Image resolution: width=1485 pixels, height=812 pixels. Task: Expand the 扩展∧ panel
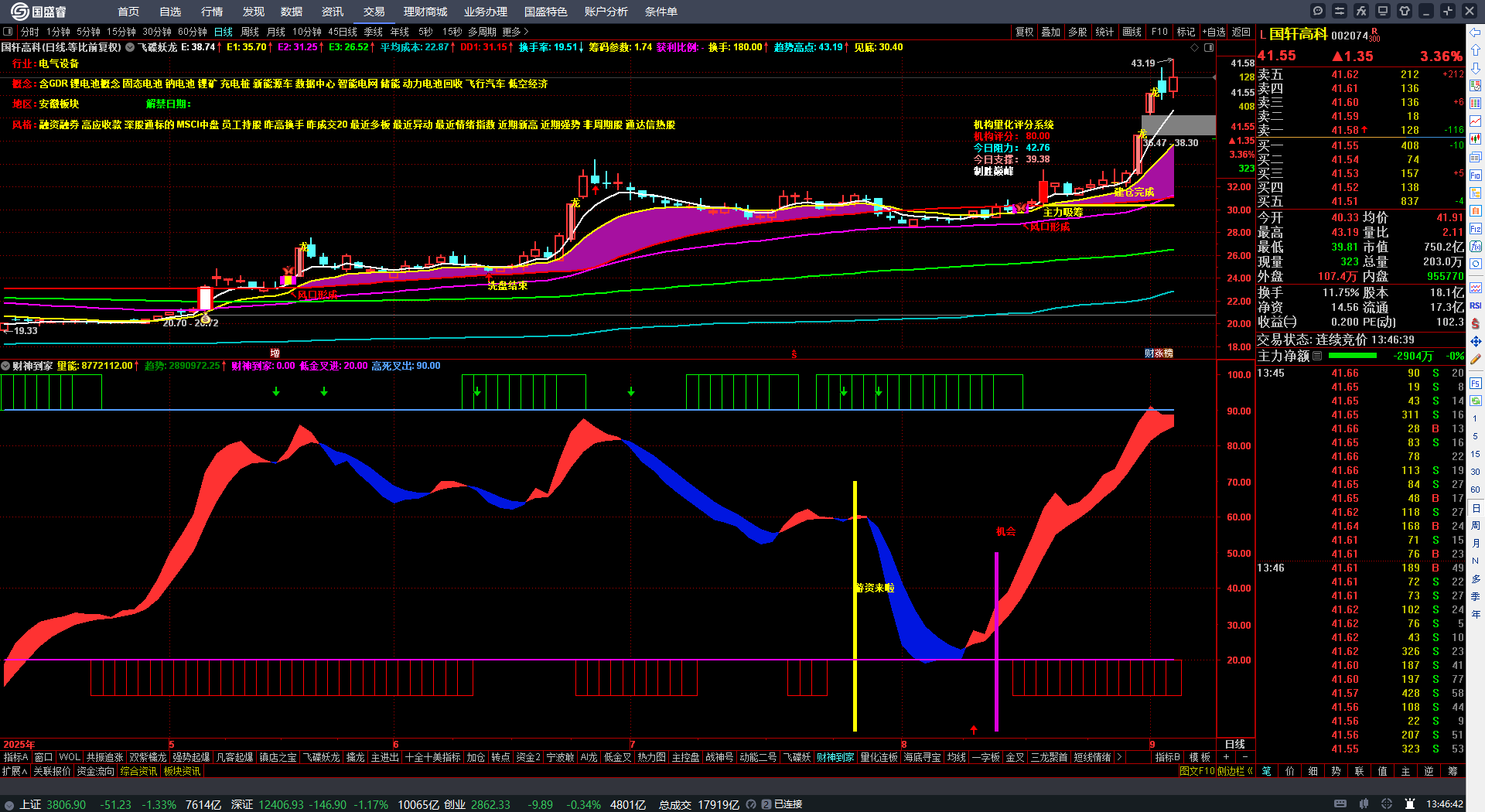click(x=15, y=771)
